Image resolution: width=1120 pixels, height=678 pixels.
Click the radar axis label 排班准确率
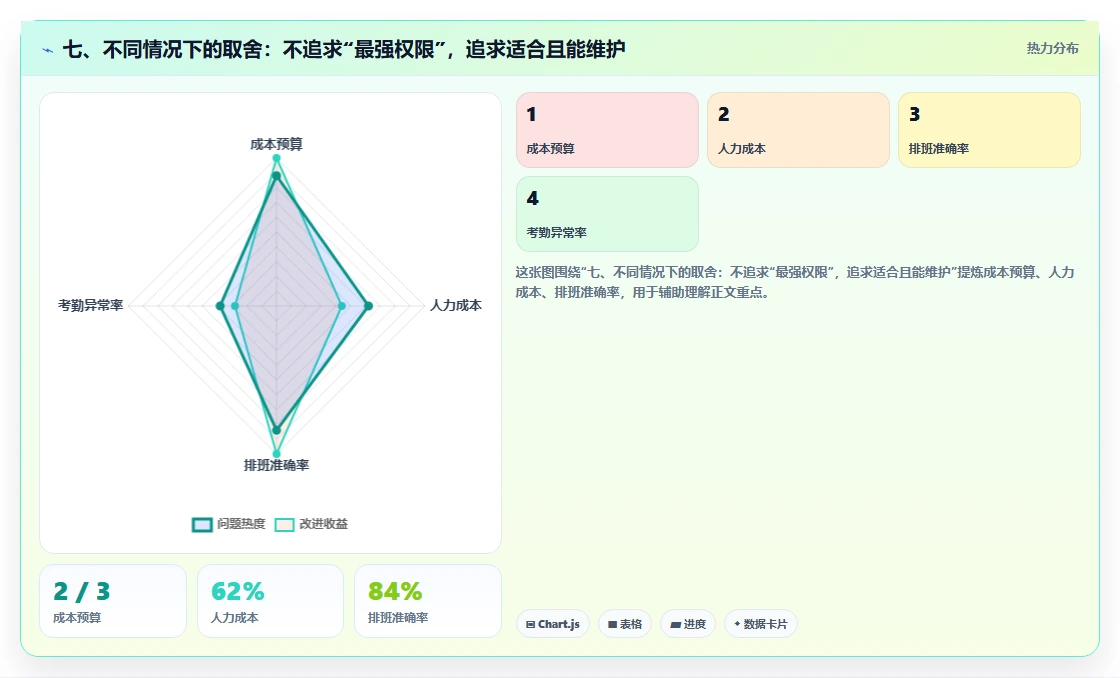276,465
